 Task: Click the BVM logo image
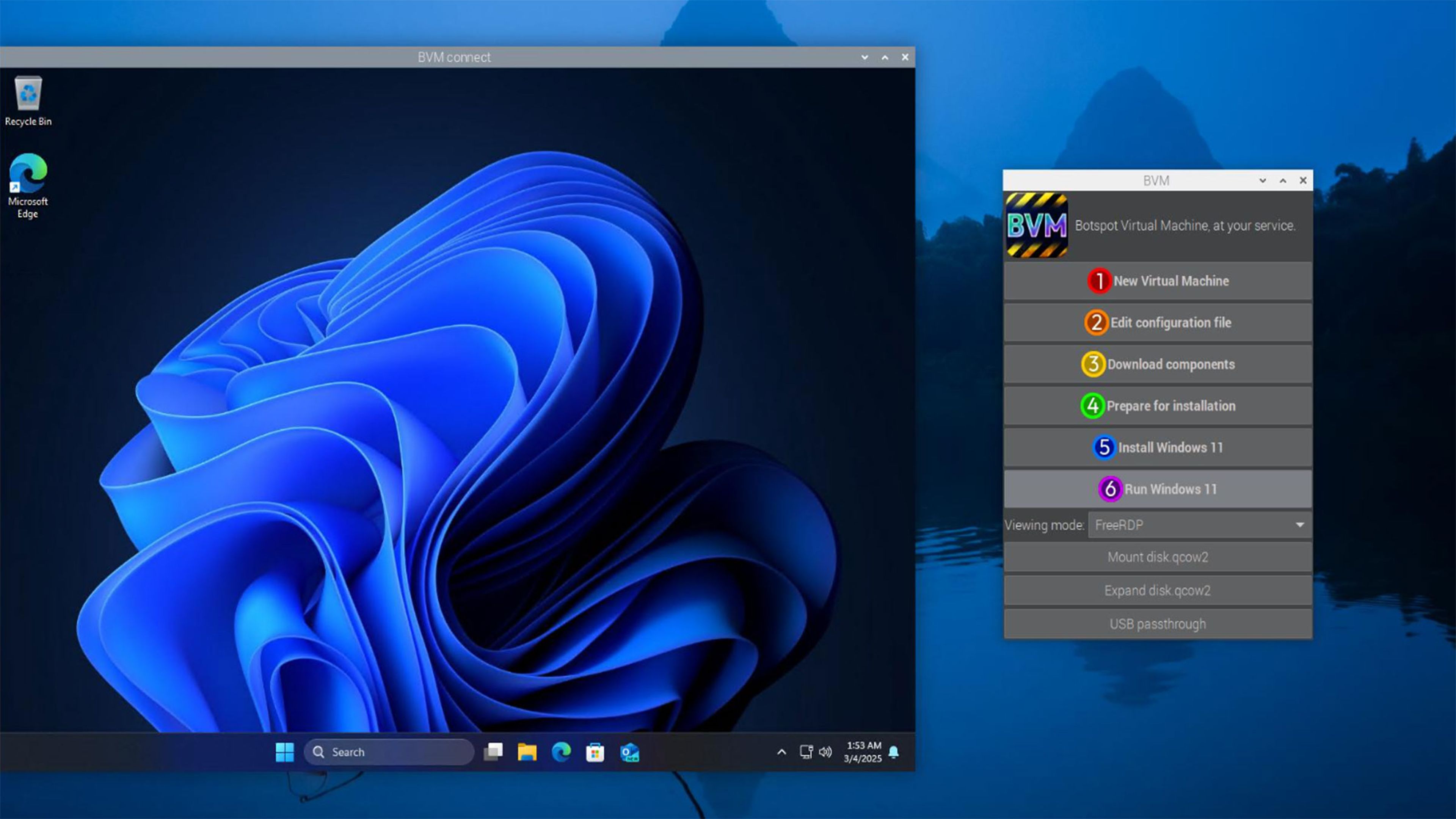click(1037, 226)
